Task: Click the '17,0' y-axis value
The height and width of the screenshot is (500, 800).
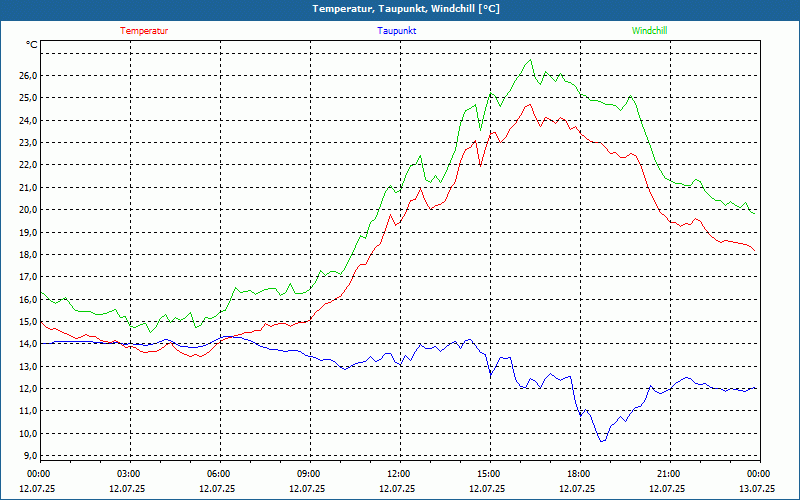Action: tap(28, 277)
